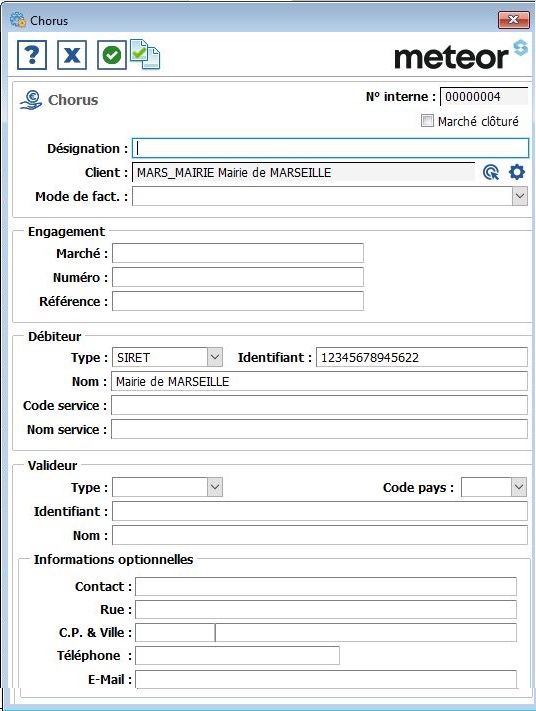Close the Chorus window
Viewport: 536px width, 711px height.
pyautogui.click(x=513, y=19)
